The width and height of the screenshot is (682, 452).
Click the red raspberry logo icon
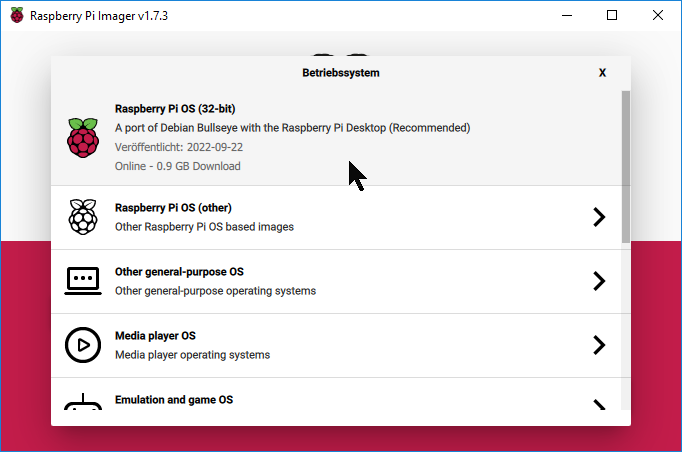(83, 138)
